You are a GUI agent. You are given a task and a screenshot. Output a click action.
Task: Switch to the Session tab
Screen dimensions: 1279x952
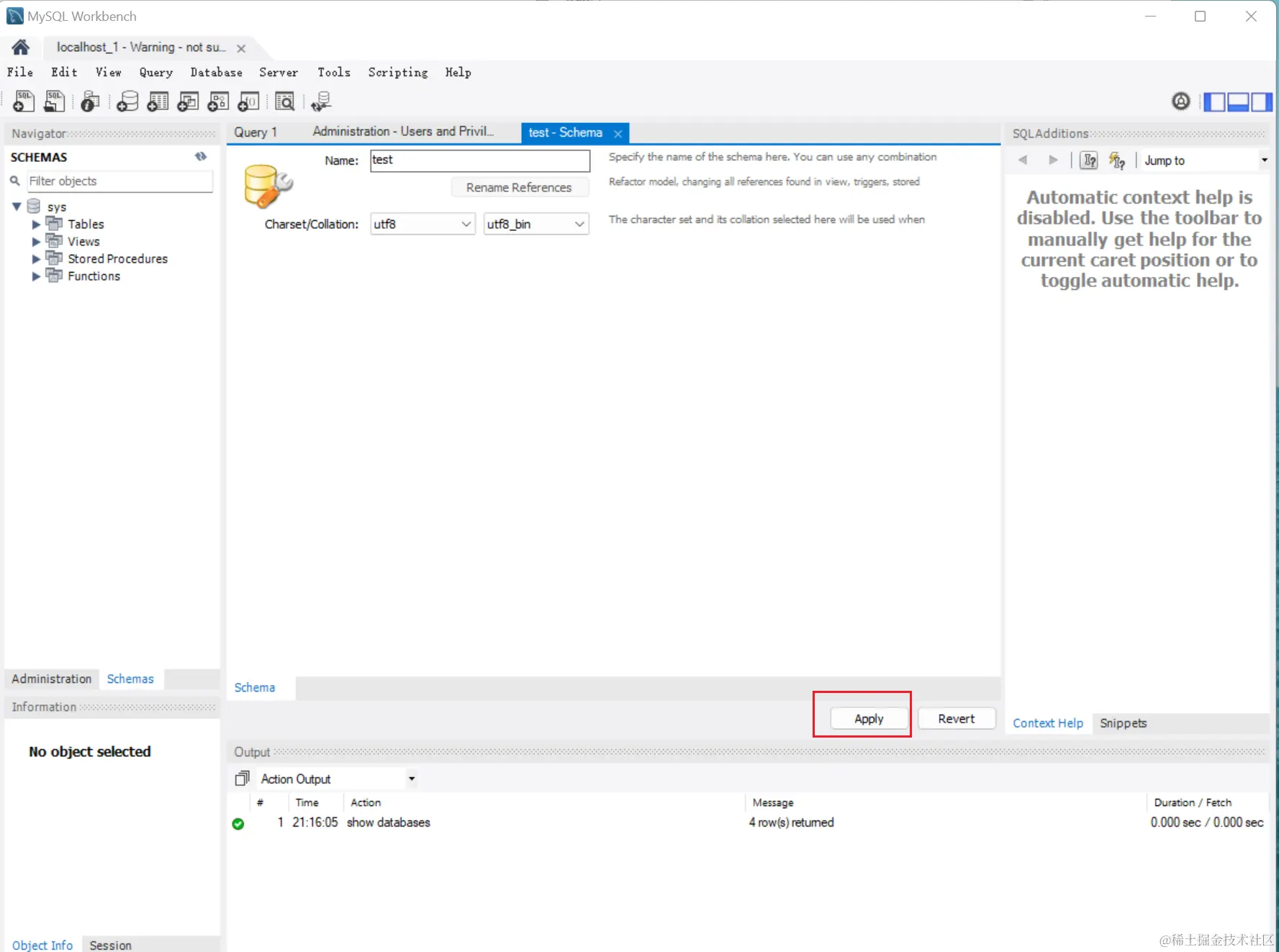pos(110,945)
